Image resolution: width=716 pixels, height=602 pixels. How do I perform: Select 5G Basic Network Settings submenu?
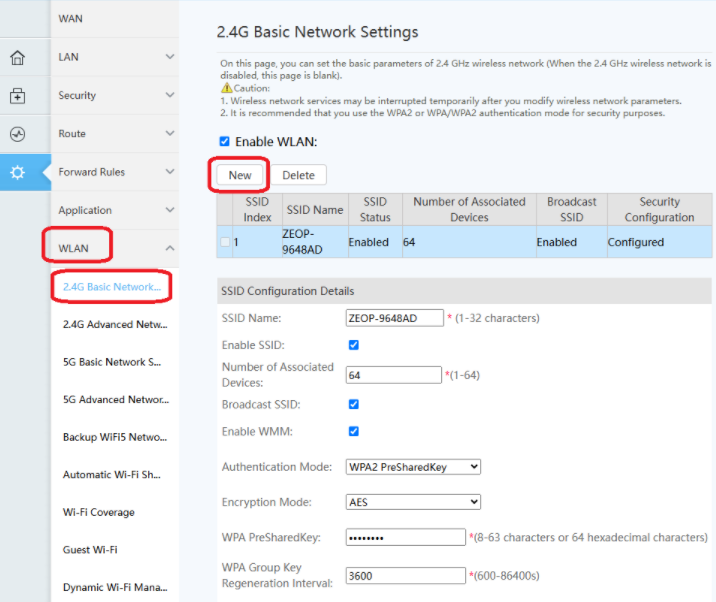[x=112, y=362]
